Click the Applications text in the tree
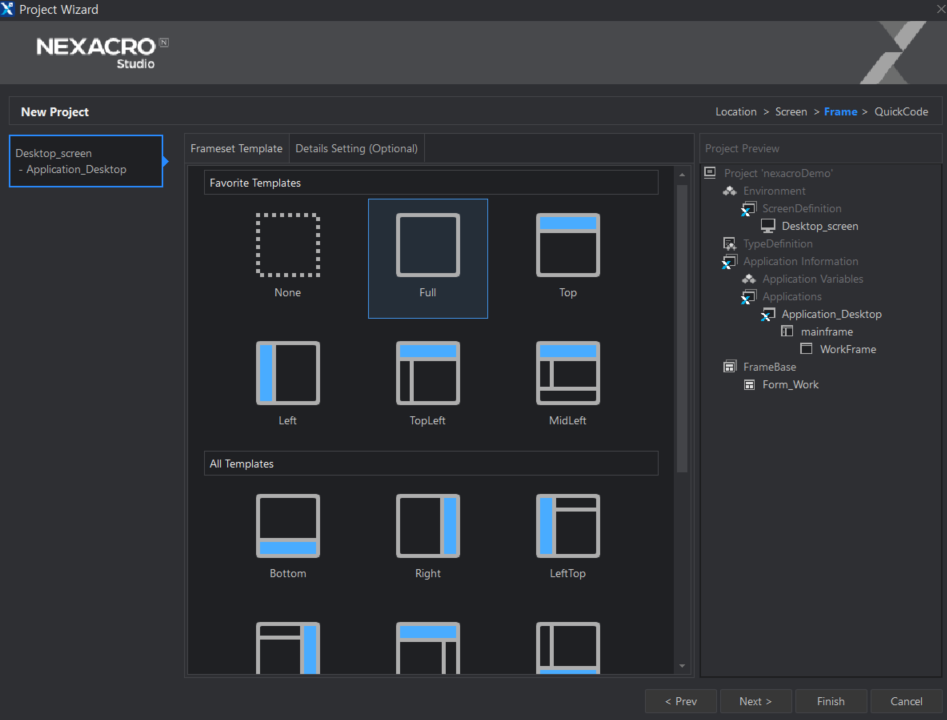The image size is (947, 720). [x=792, y=297]
